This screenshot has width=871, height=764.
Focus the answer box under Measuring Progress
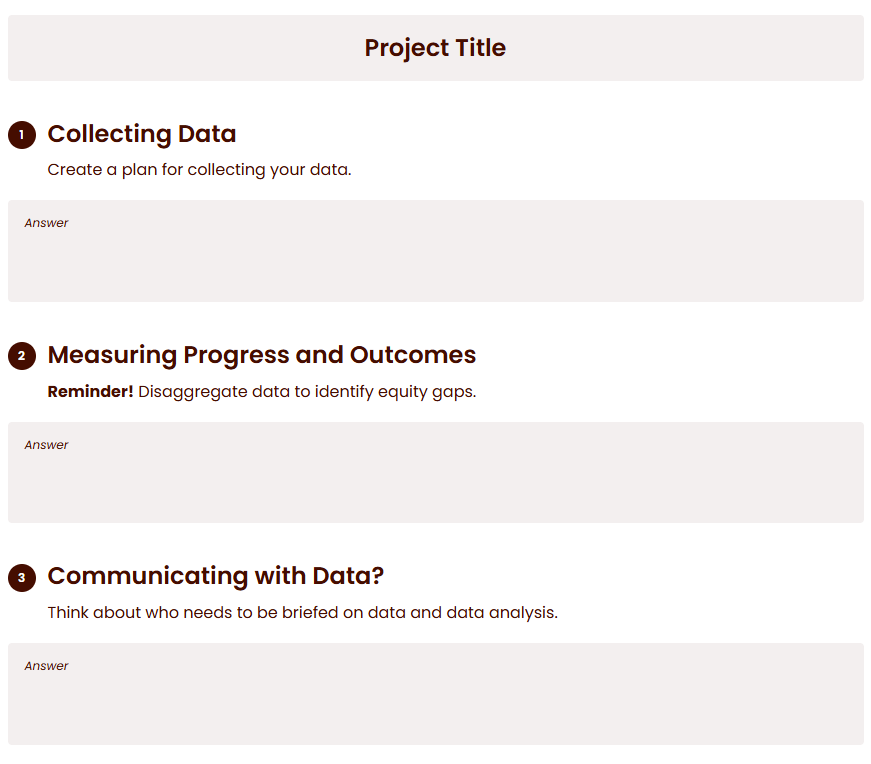point(436,472)
